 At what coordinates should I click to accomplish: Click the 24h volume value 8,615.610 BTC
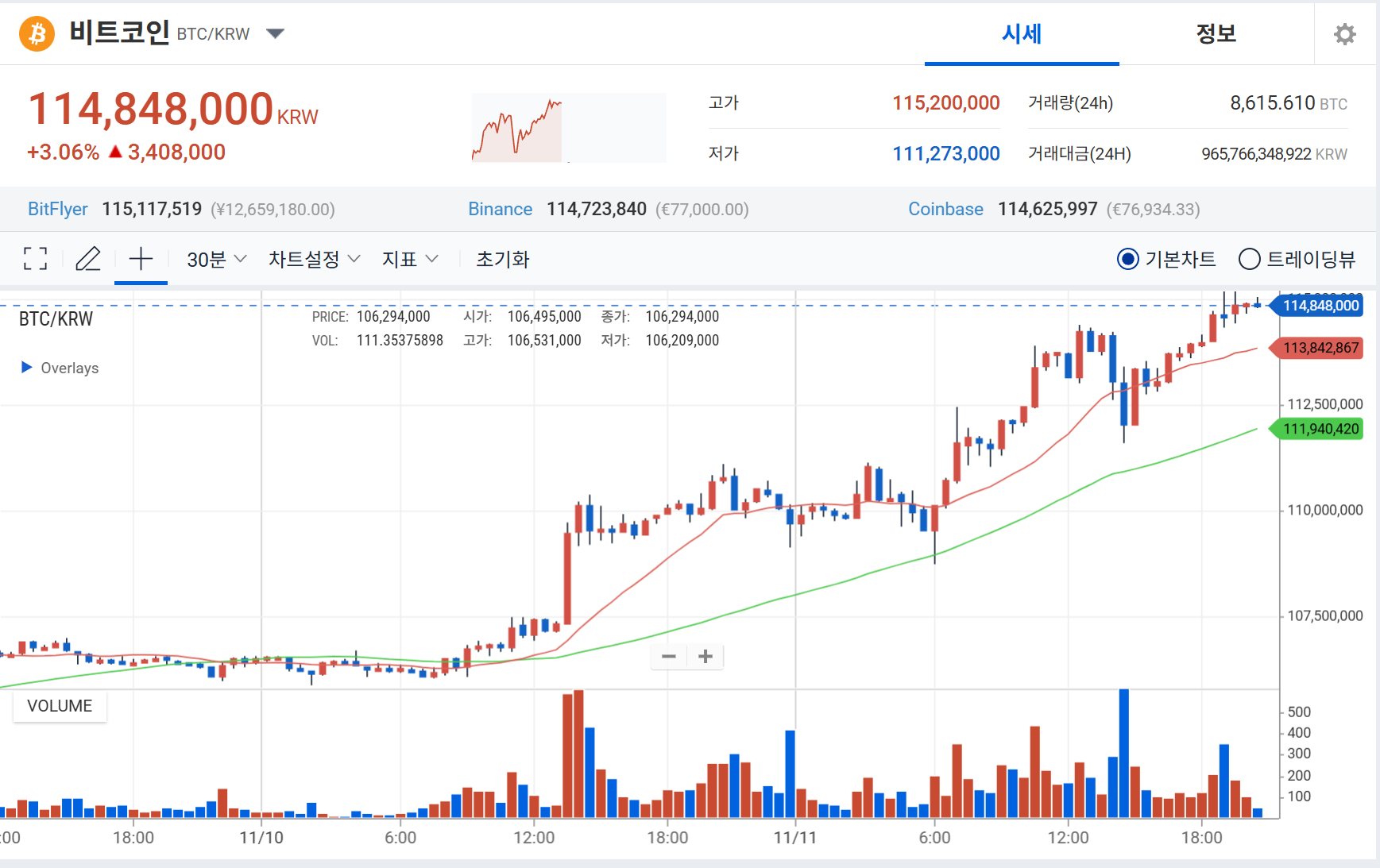point(1289,103)
